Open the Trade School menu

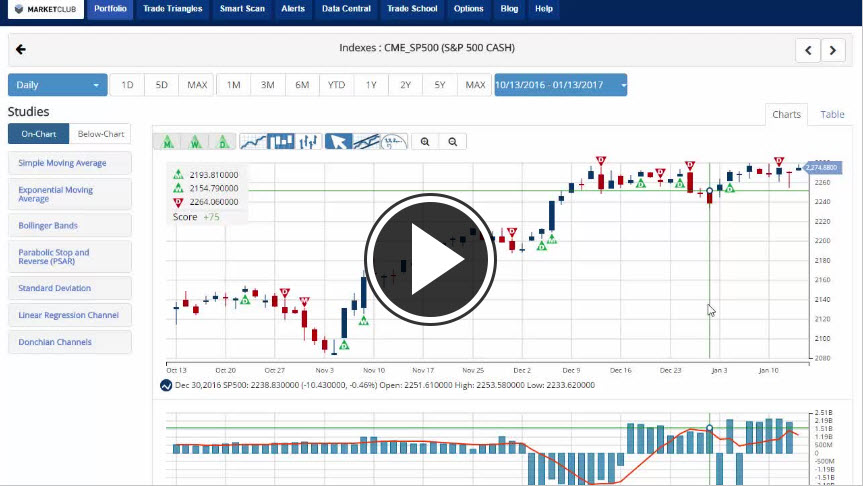(x=412, y=9)
